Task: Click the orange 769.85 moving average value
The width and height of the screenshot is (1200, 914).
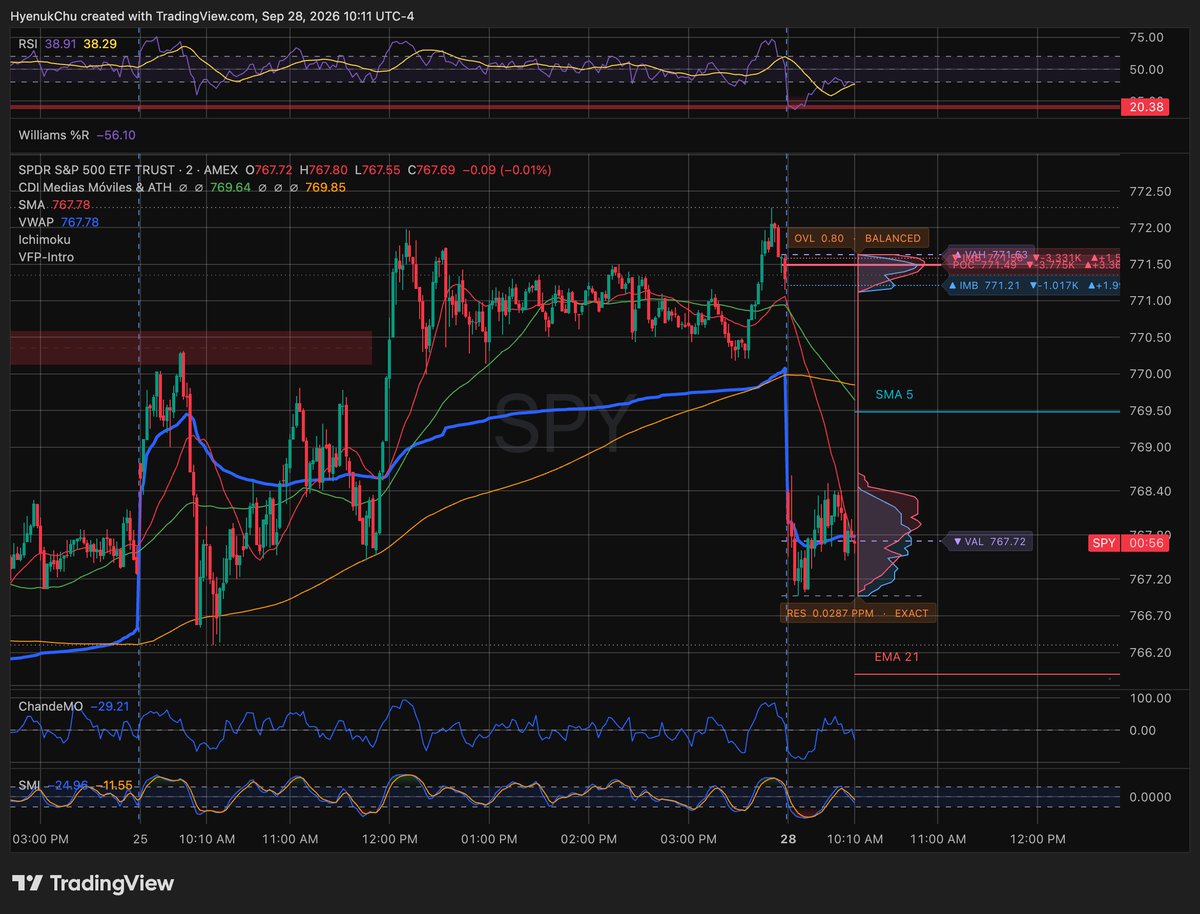Action: 326,187
